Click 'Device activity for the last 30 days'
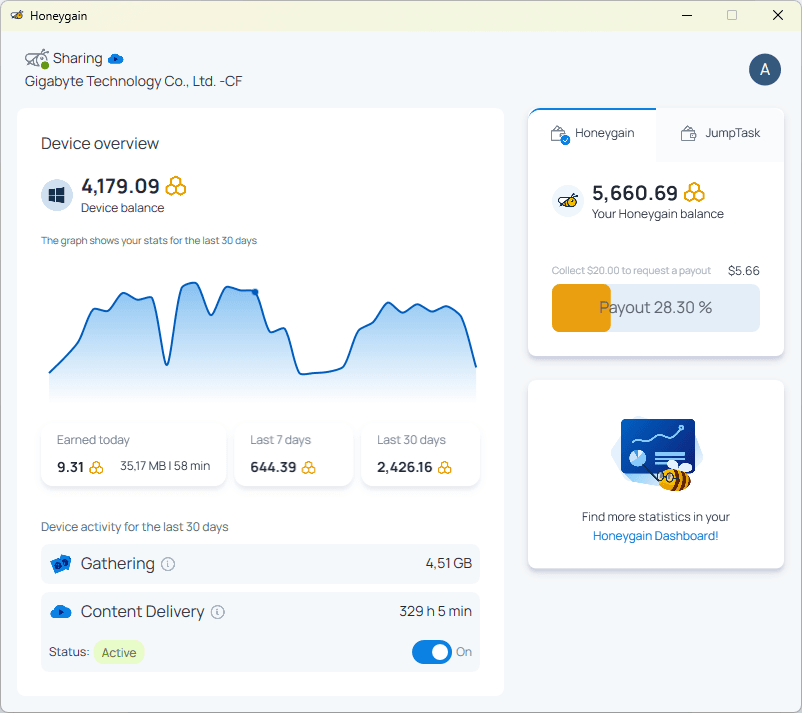This screenshot has width=802, height=713. (x=135, y=527)
